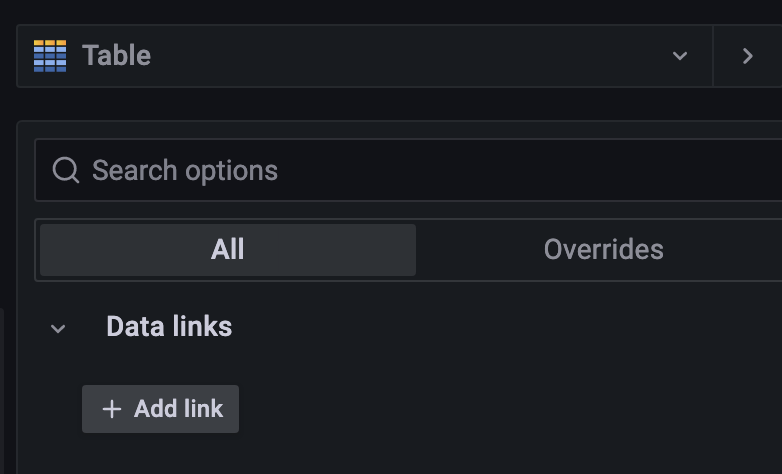Screen dimensions: 782x474
Task: Open the visualization picker dropdown arrow
Action: click(x=680, y=56)
